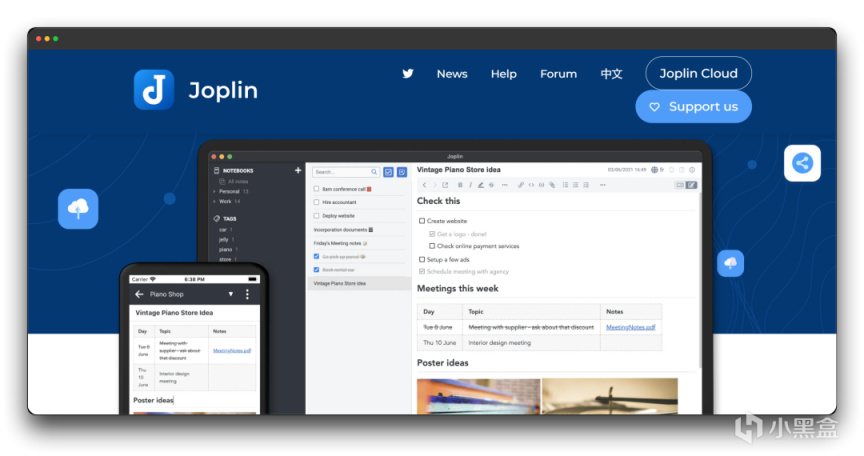864x456 pixels.
Task: Click the large cloud upload icon tile
Action: (x=78, y=209)
